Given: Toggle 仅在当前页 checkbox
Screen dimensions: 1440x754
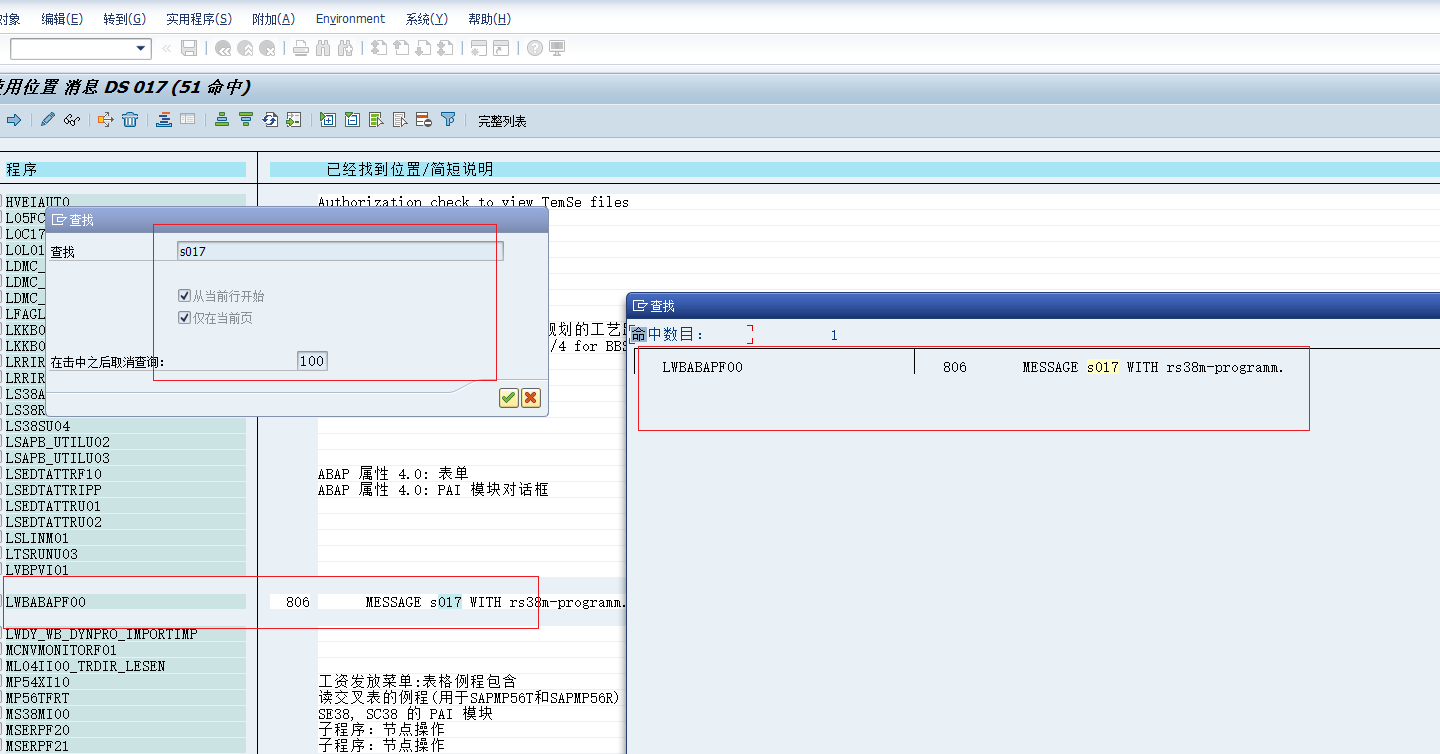Looking at the screenshot, I should 184,317.
